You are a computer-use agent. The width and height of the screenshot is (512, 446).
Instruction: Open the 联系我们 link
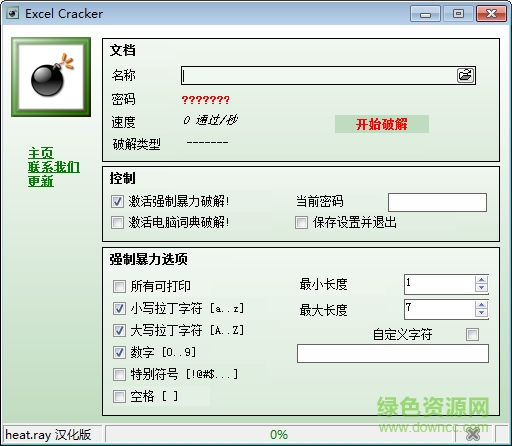pos(54,167)
